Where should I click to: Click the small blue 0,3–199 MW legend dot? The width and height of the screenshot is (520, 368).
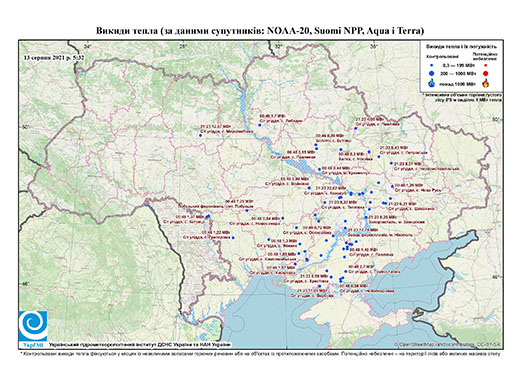pyautogui.click(x=431, y=66)
